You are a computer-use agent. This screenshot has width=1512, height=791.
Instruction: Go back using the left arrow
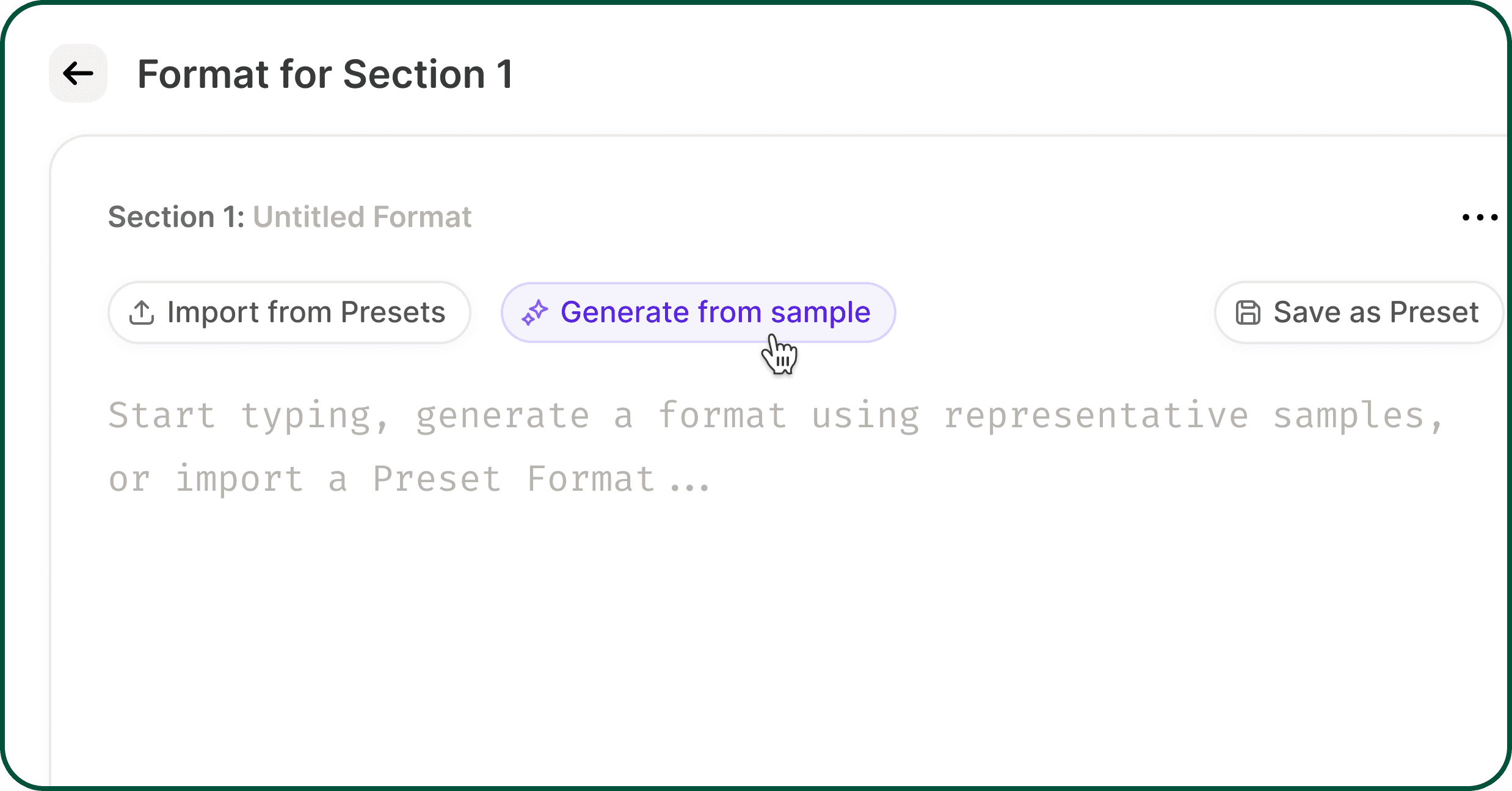coord(78,73)
